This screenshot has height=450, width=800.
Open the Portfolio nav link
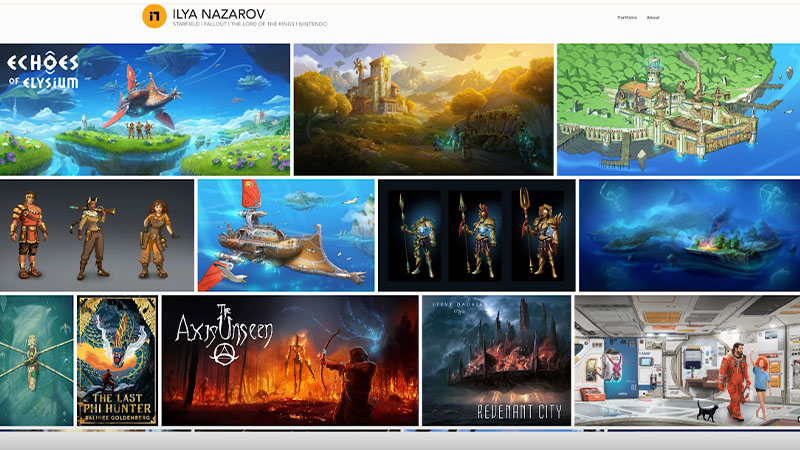click(627, 17)
